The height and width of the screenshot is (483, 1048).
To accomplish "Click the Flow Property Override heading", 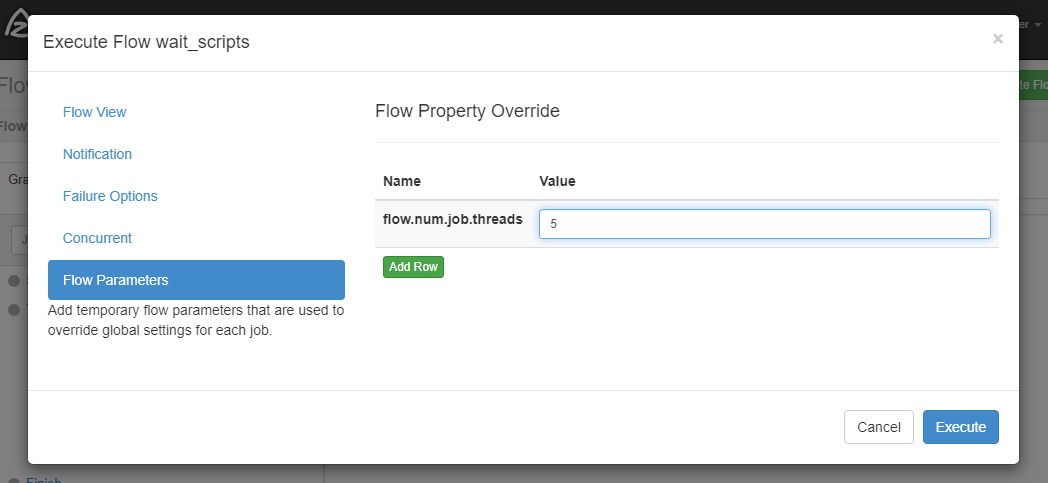I will point(467,111).
